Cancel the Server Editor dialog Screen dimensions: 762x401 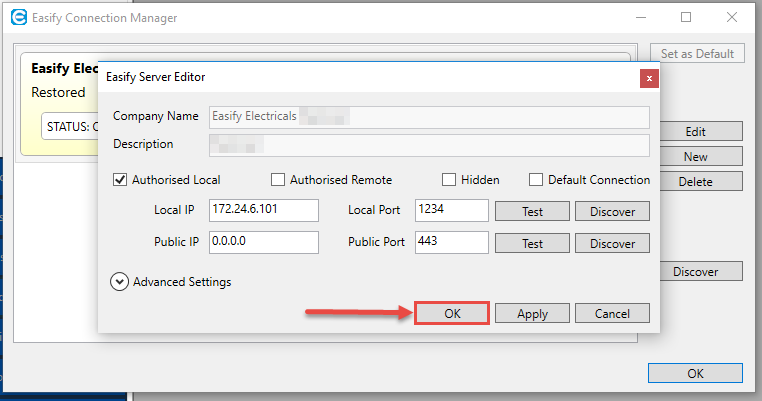612,313
